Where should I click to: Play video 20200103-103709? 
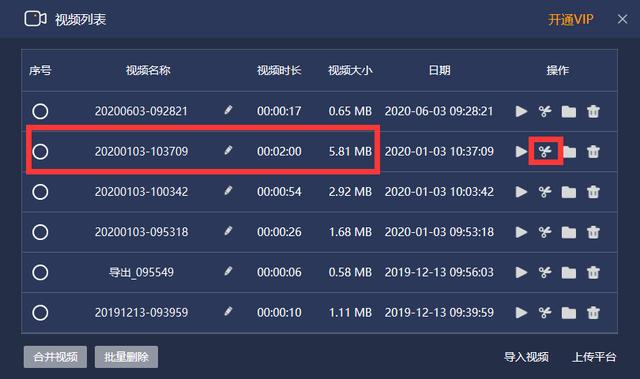point(521,151)
